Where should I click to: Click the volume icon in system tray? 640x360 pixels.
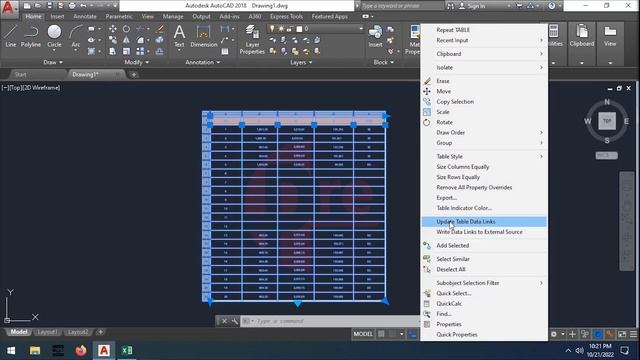click(x=579, y=350)
